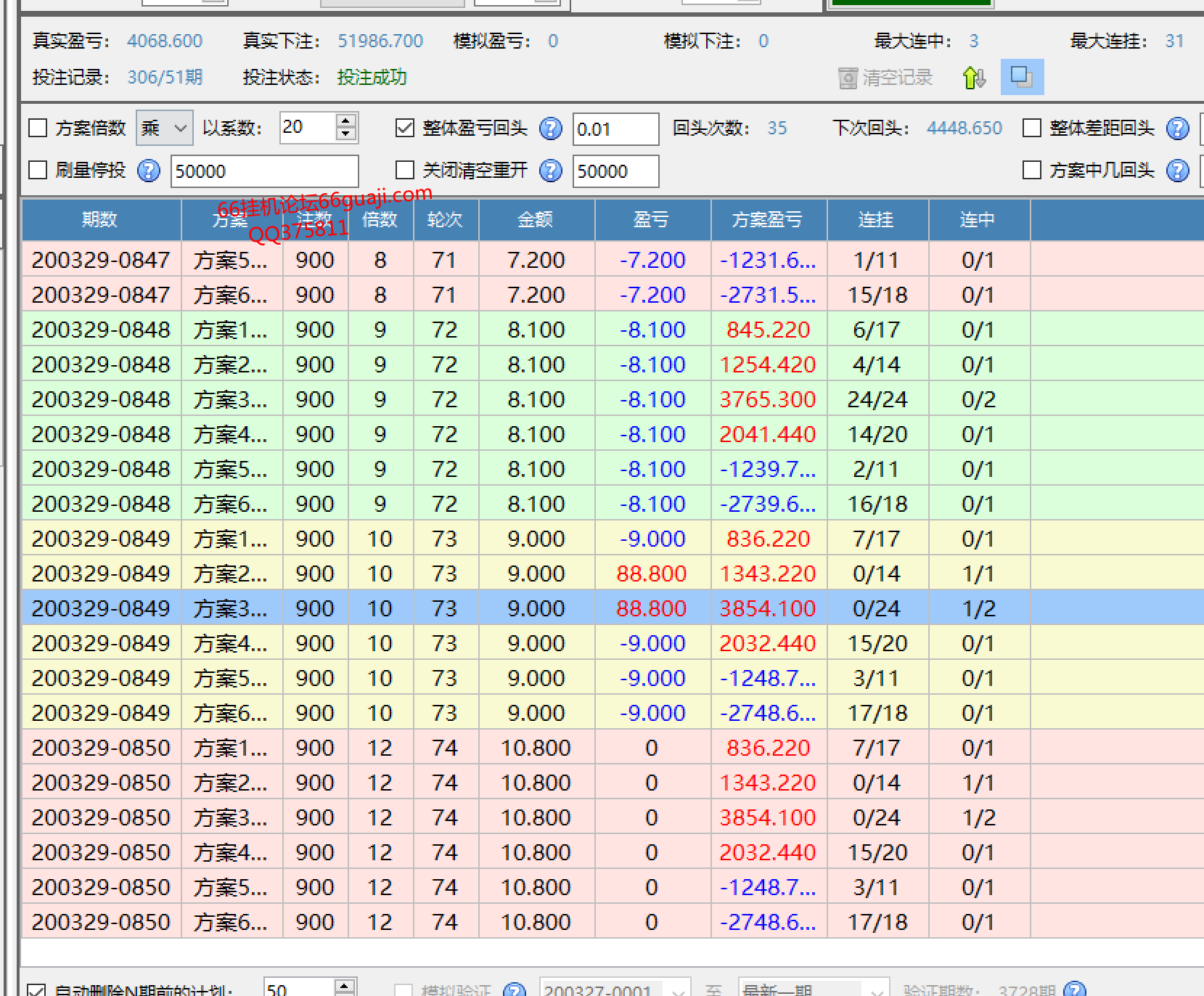Click the blue window-toggle icon
Viewport: 1204px width, 996px height.
tap(1022, 77)
